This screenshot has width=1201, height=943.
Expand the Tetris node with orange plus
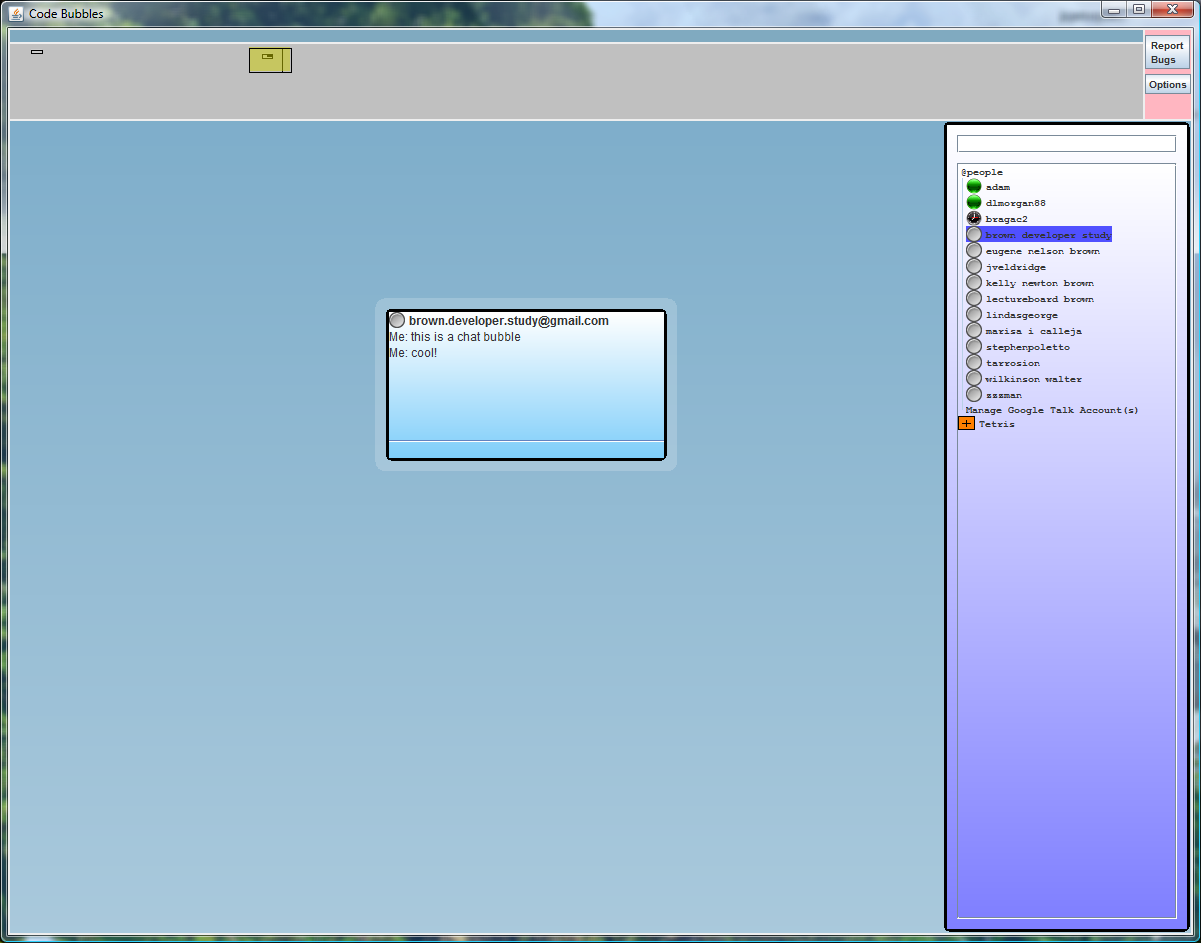966,424
